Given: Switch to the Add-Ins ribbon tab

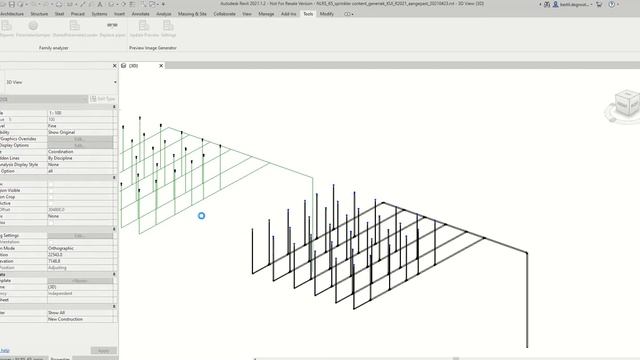Looking at the screenshot, I should [289, 14].
